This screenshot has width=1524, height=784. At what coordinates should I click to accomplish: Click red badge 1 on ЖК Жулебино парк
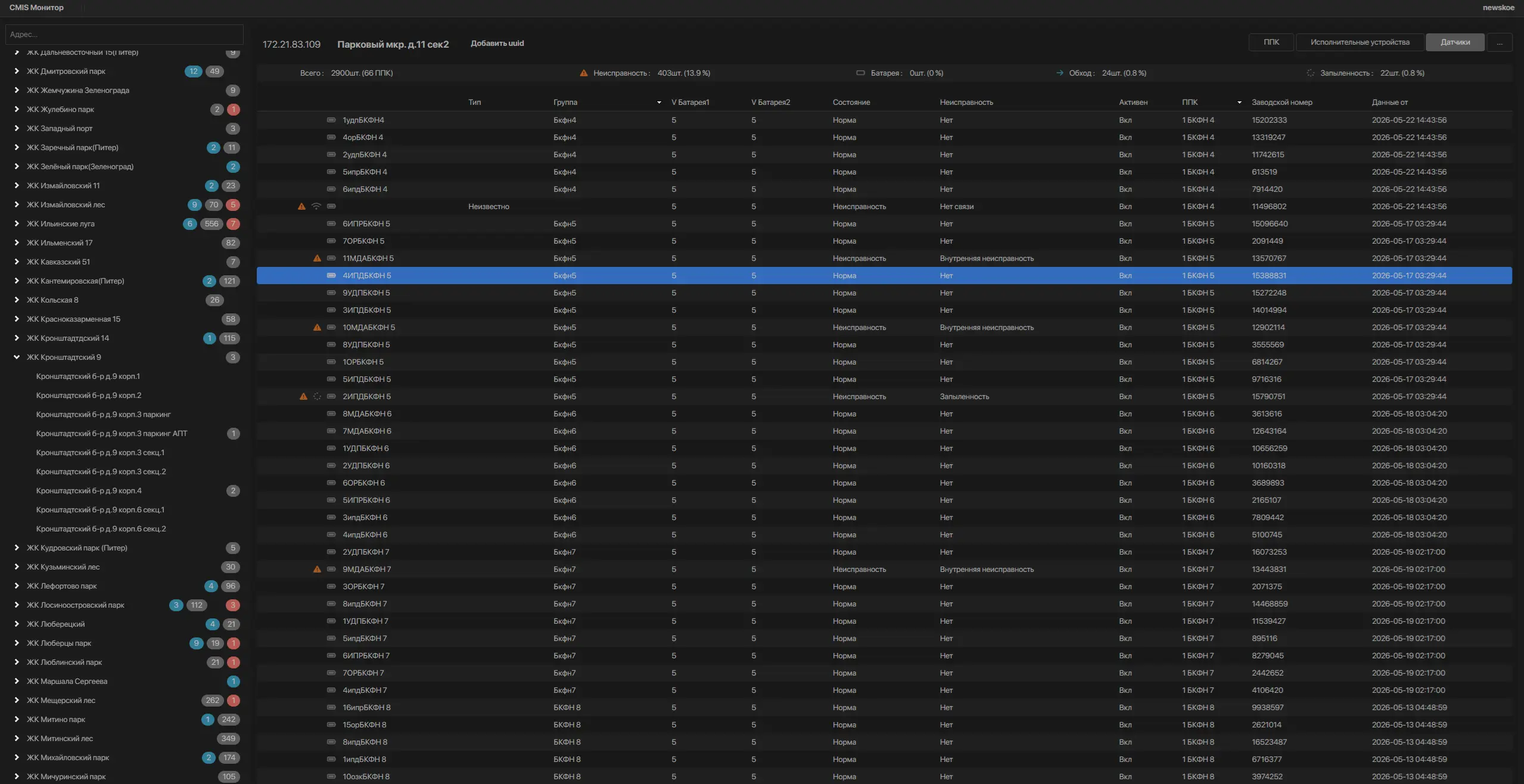click(234, 110)
